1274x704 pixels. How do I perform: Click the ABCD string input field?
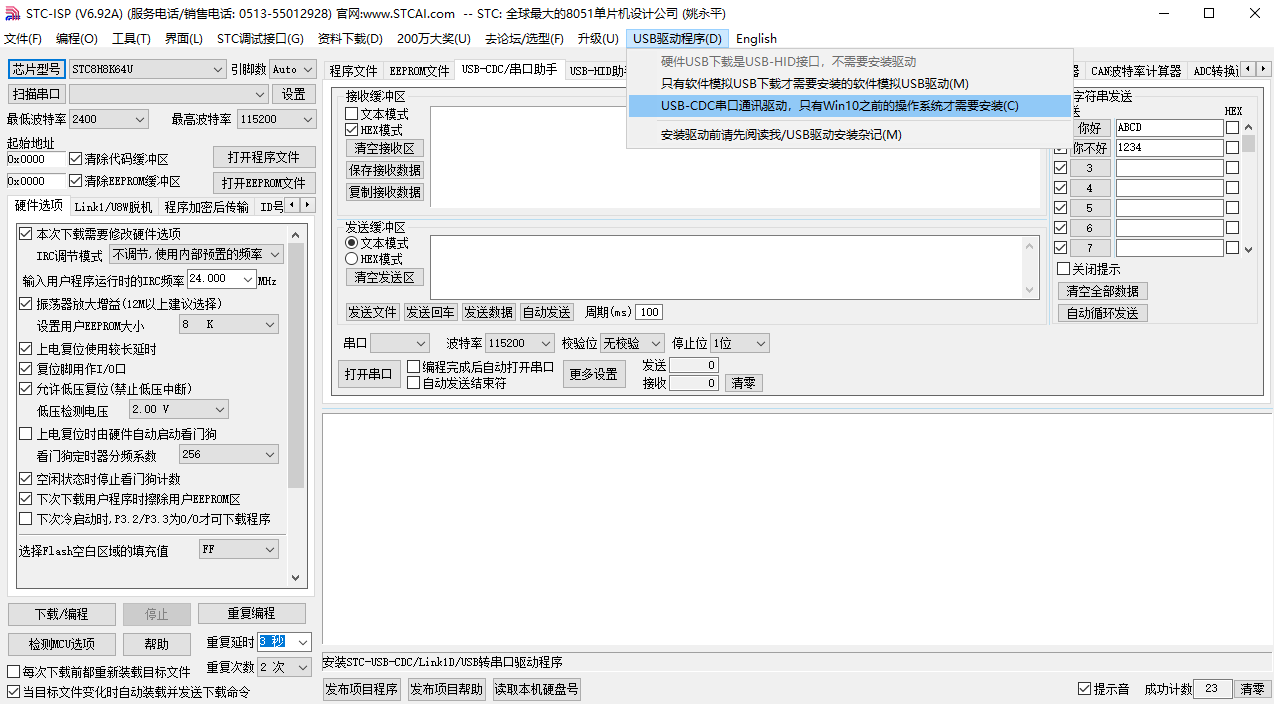(x=1169, y=128)
